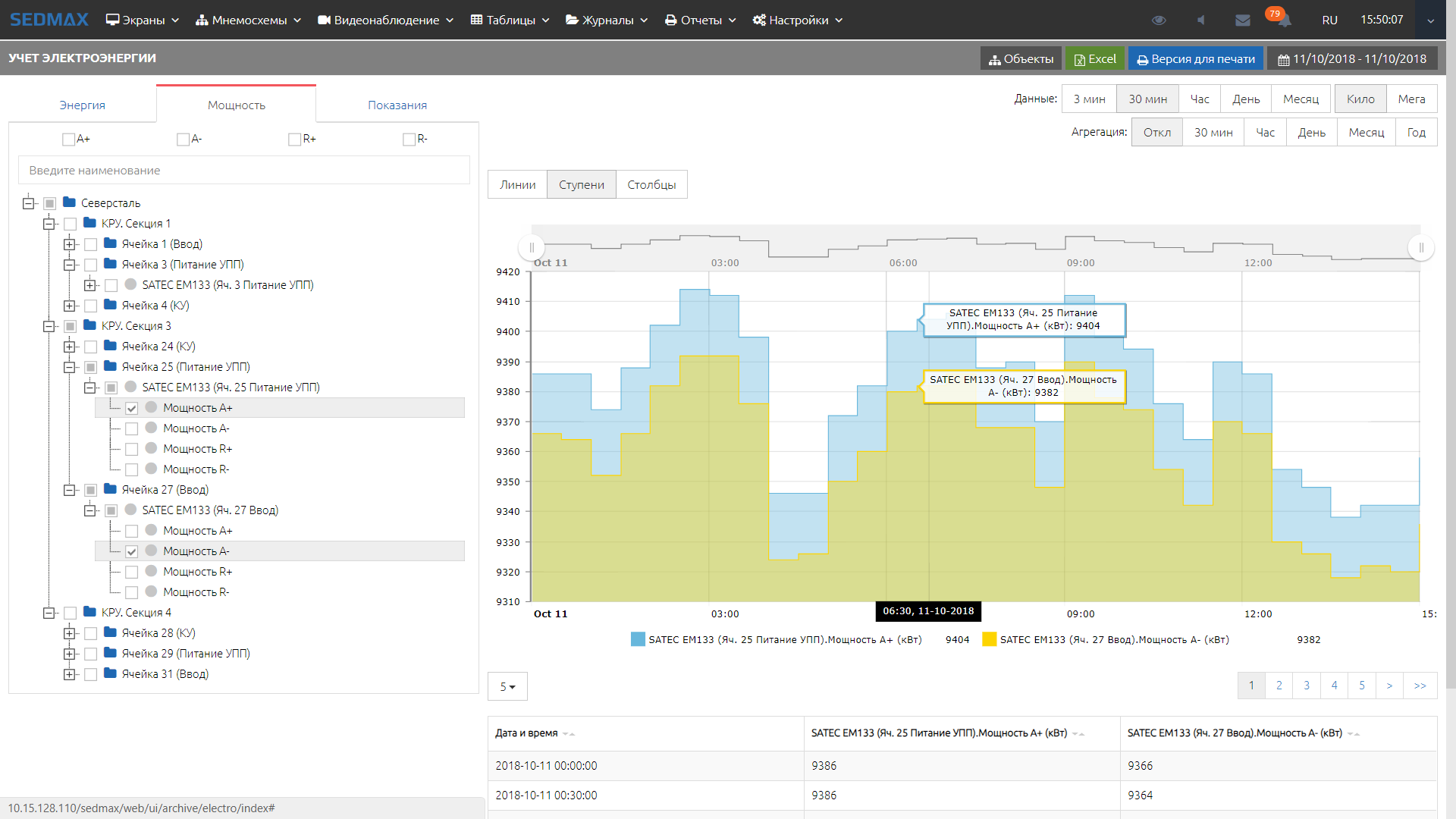Switch to the Показания tab
The width and height of the screenshot is (1456, 819).
tap(397, 105)
